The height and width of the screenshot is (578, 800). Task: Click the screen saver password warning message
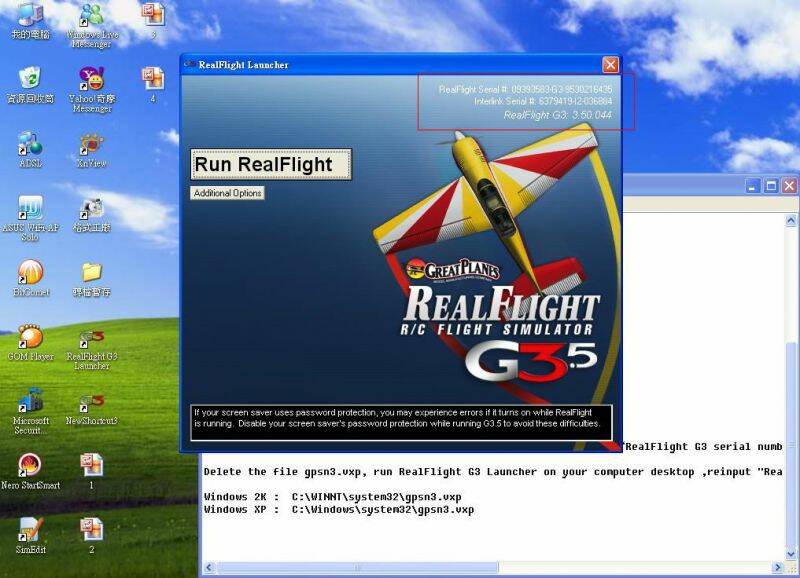click(x=401, y=422)
